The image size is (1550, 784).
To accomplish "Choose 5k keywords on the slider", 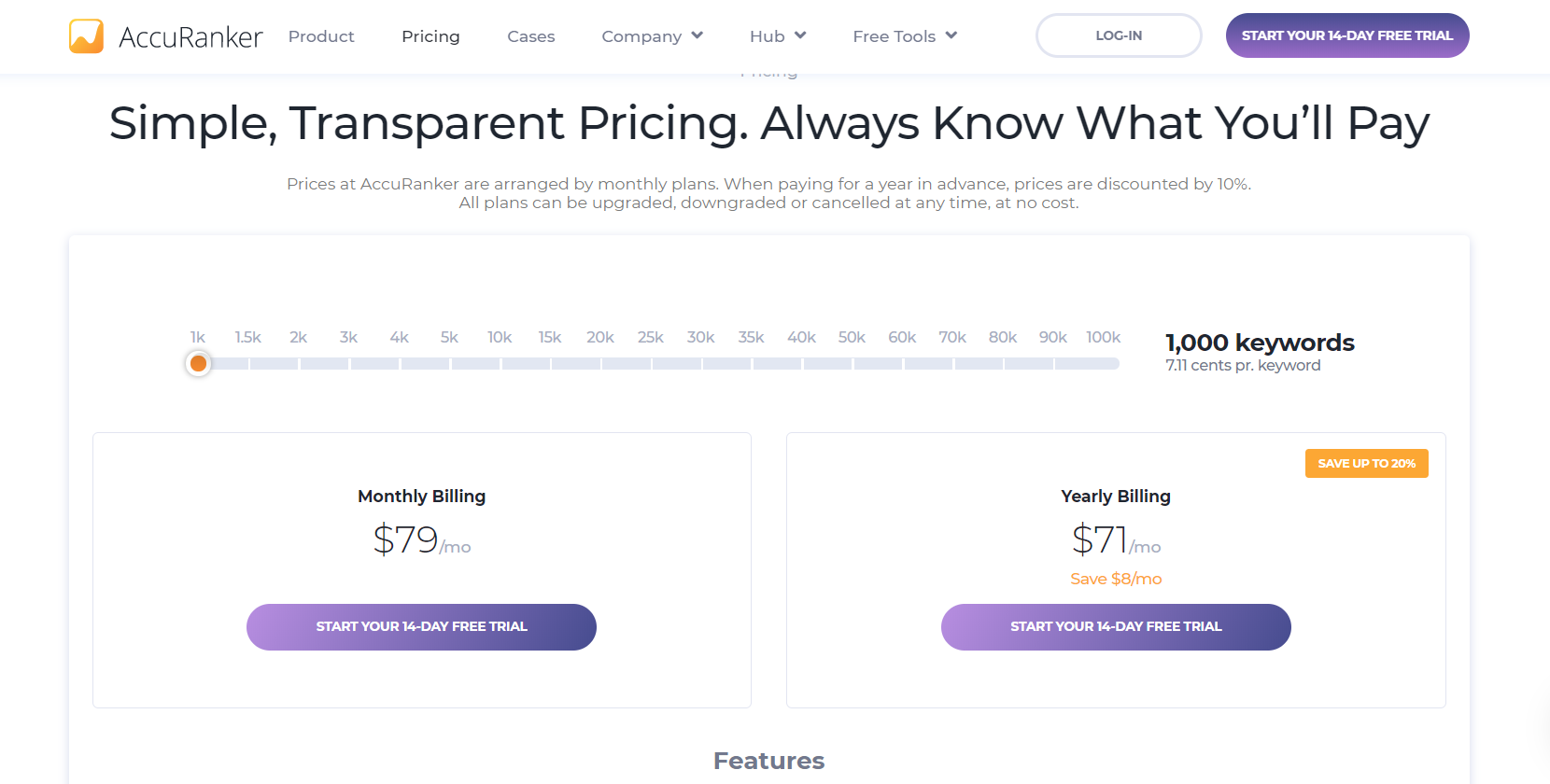I will (x=449, y=337).
